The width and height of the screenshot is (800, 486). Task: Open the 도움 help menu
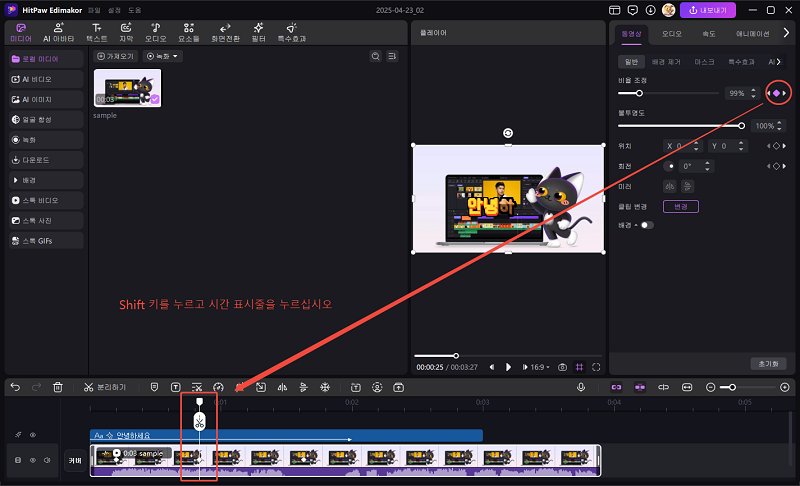(135, 10)
